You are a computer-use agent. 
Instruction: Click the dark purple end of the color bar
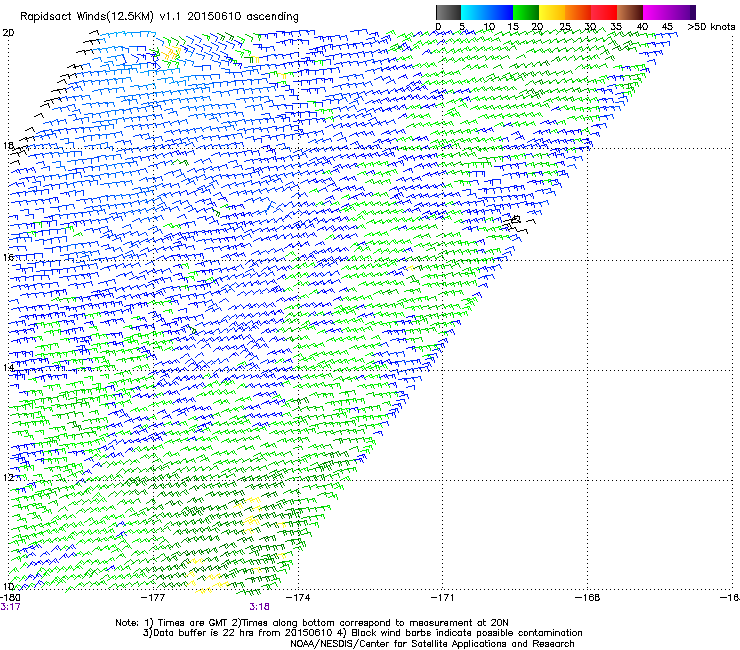pyautogui.click(x=692, y=12)
